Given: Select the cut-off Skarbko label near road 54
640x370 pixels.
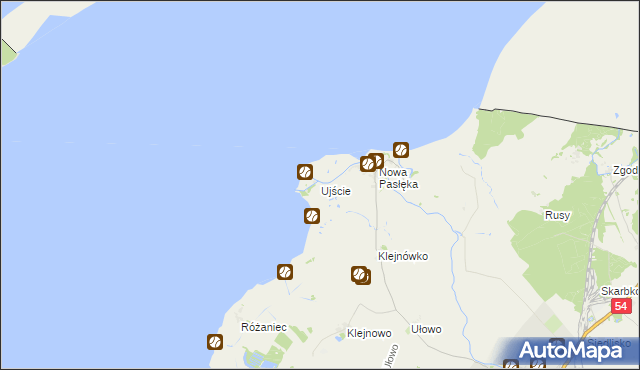Looking at the screenshot, I should pos(620,291).
